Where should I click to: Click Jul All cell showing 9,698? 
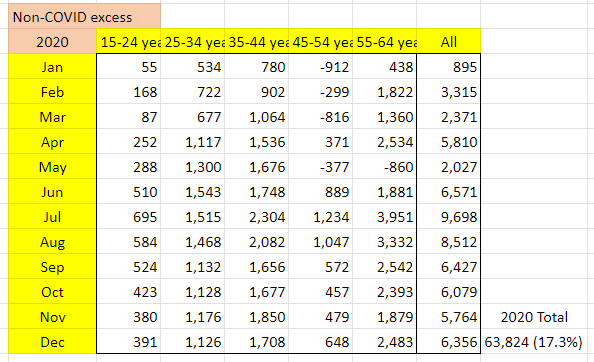pyautogui.click(x=449, y=217)
